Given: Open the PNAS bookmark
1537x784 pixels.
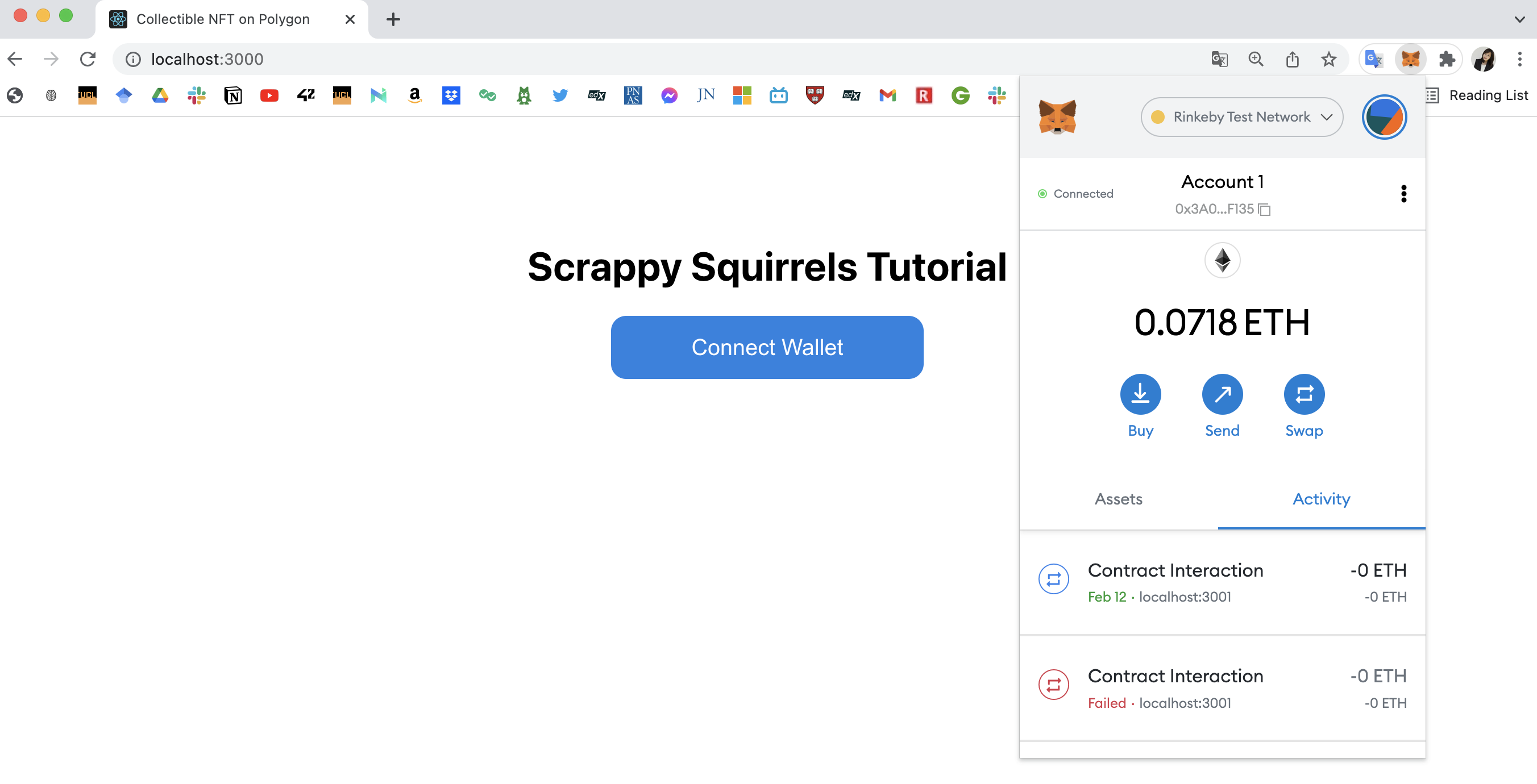Looking at the screenshot, I should [633, 95].
